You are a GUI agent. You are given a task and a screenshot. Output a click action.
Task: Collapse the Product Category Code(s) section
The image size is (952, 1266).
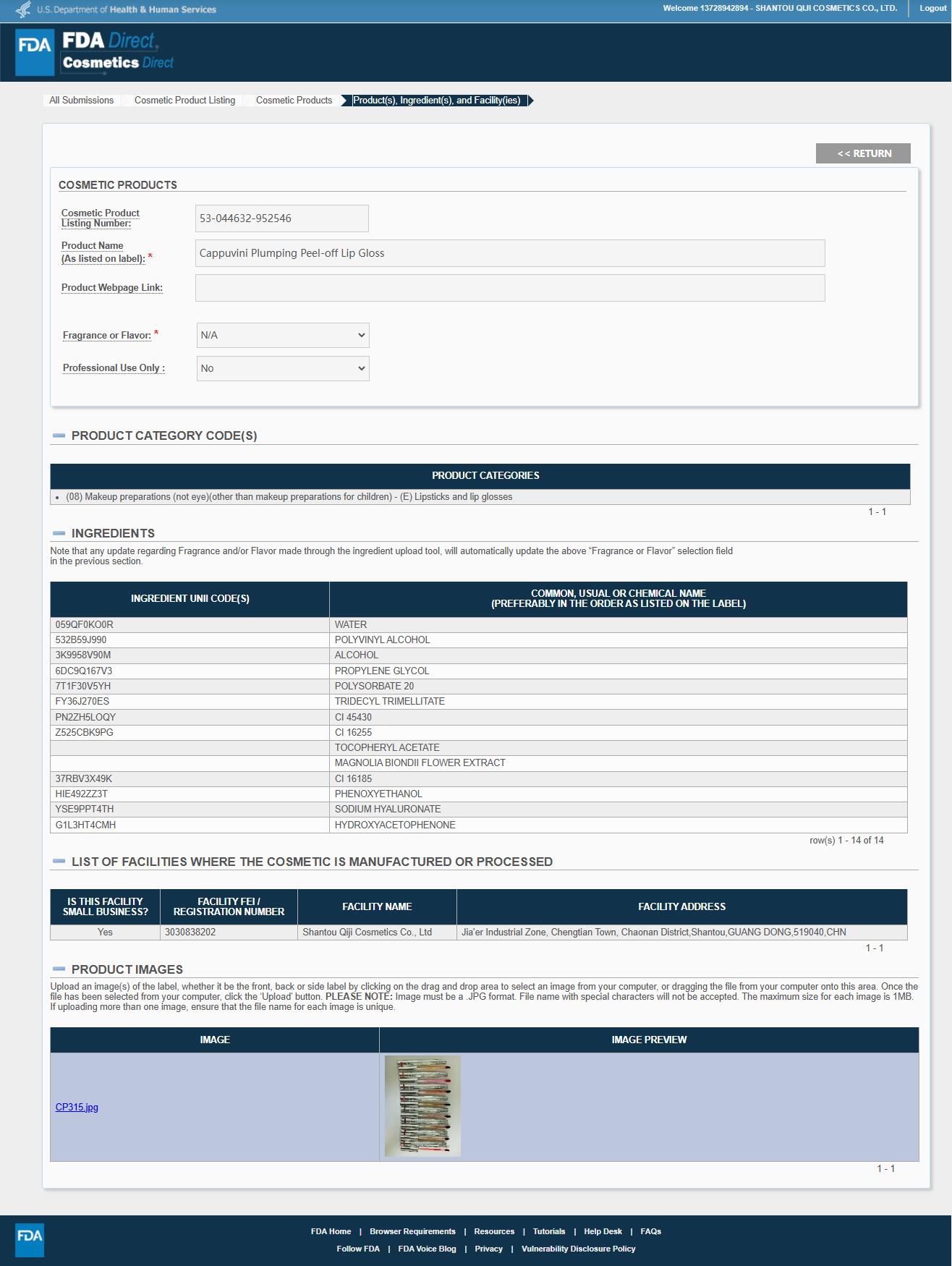[x=59, y=436]
